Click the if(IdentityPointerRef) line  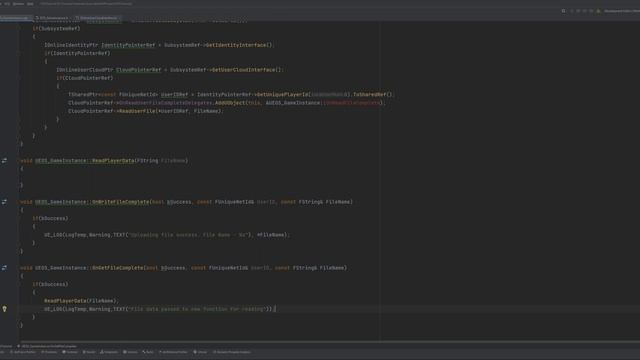click(x=78, y=53)
